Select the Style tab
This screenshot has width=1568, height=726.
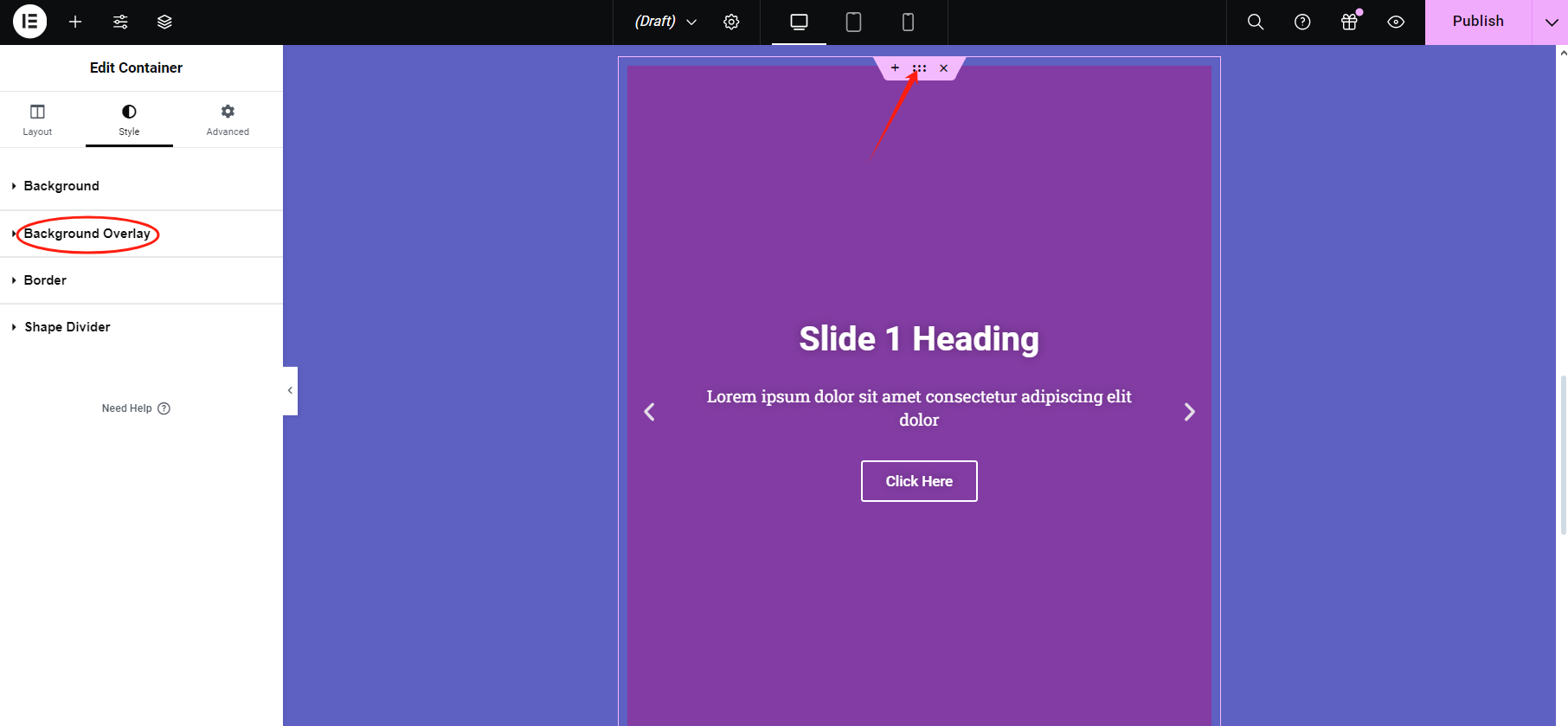(x=129, y=119)
